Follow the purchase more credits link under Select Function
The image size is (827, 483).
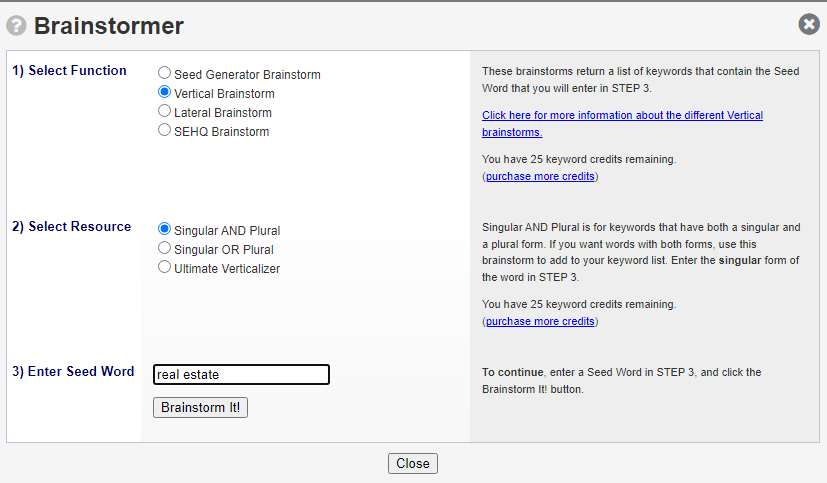[540, 176]
